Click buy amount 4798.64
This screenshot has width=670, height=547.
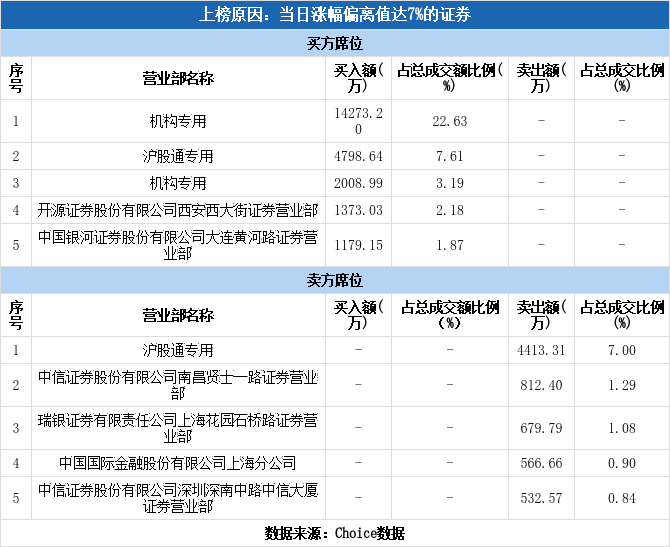(x=358, y=156)
